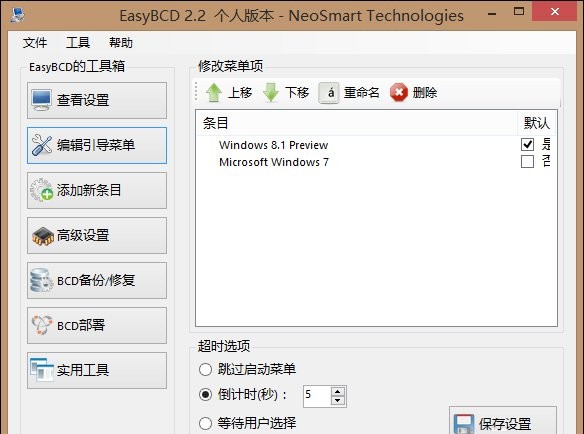Click the BCD备份/修复 button text
The image size is (584, 434).
pyautogui.click(x=96, y=281)
